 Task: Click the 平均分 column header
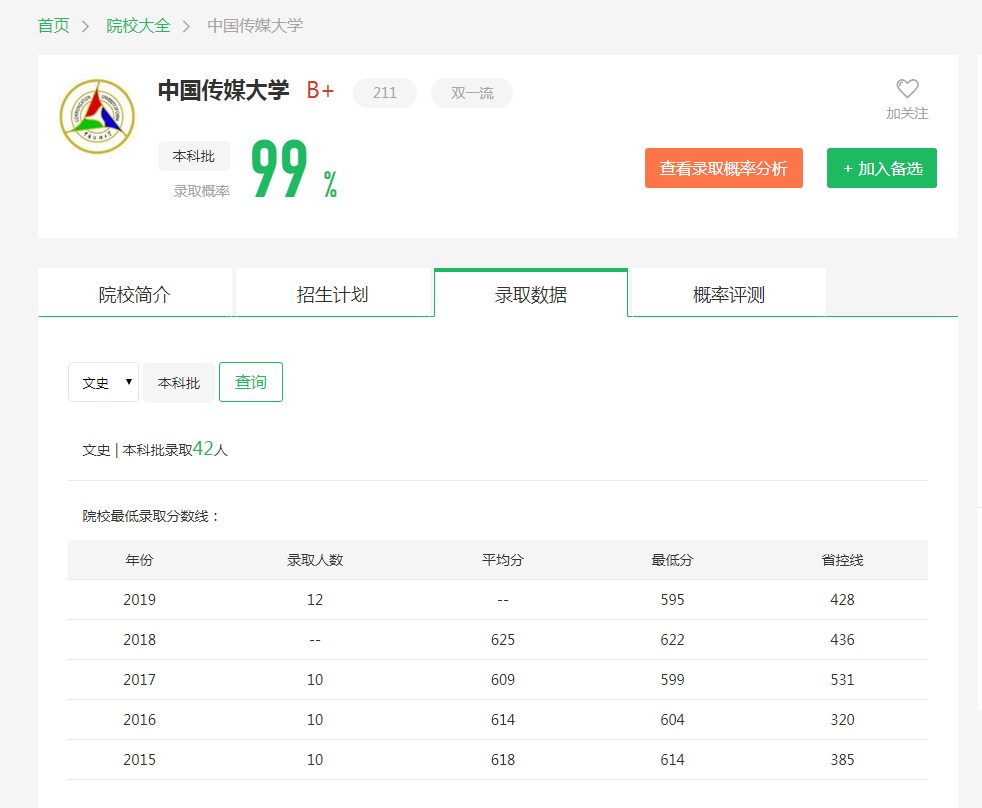coord(502,560)
